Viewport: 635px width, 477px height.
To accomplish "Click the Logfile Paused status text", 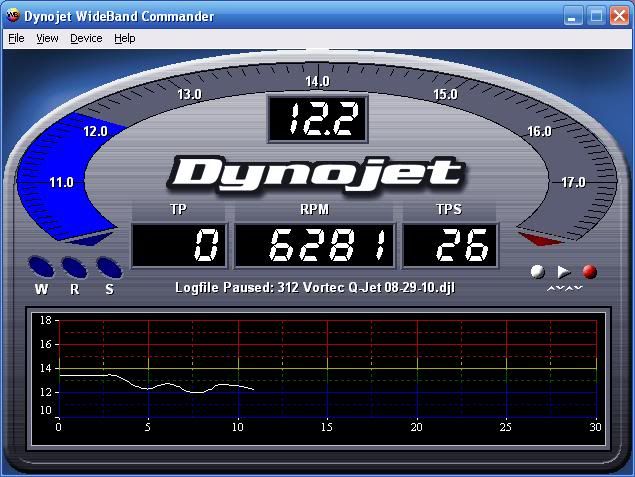I will (315, 287).
